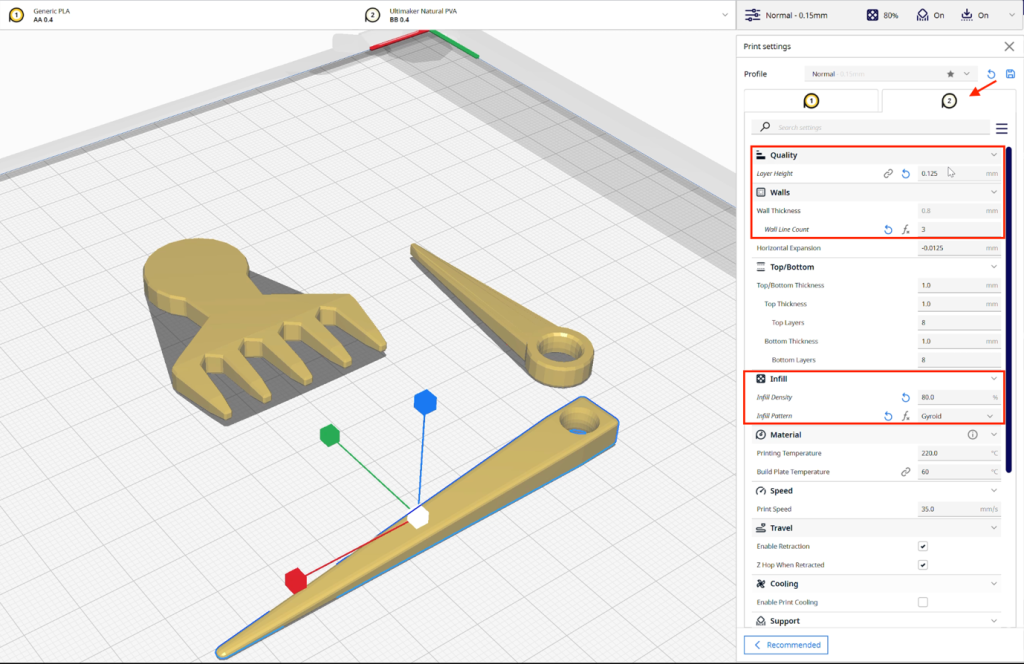Reset the Infill Pattern setting

[888, 416]
